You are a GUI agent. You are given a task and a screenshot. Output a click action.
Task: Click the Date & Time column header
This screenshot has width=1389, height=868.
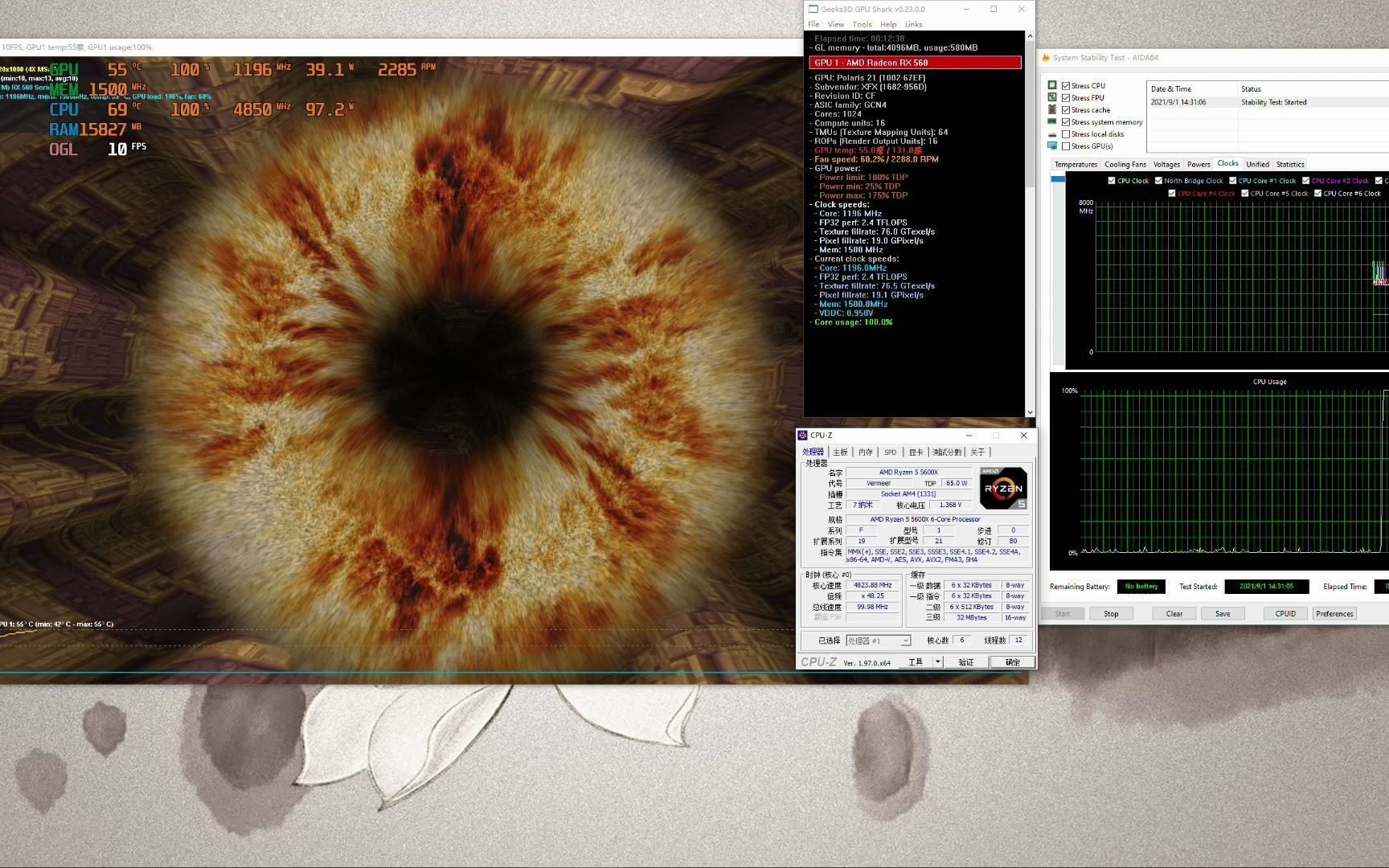[1192, 88]
